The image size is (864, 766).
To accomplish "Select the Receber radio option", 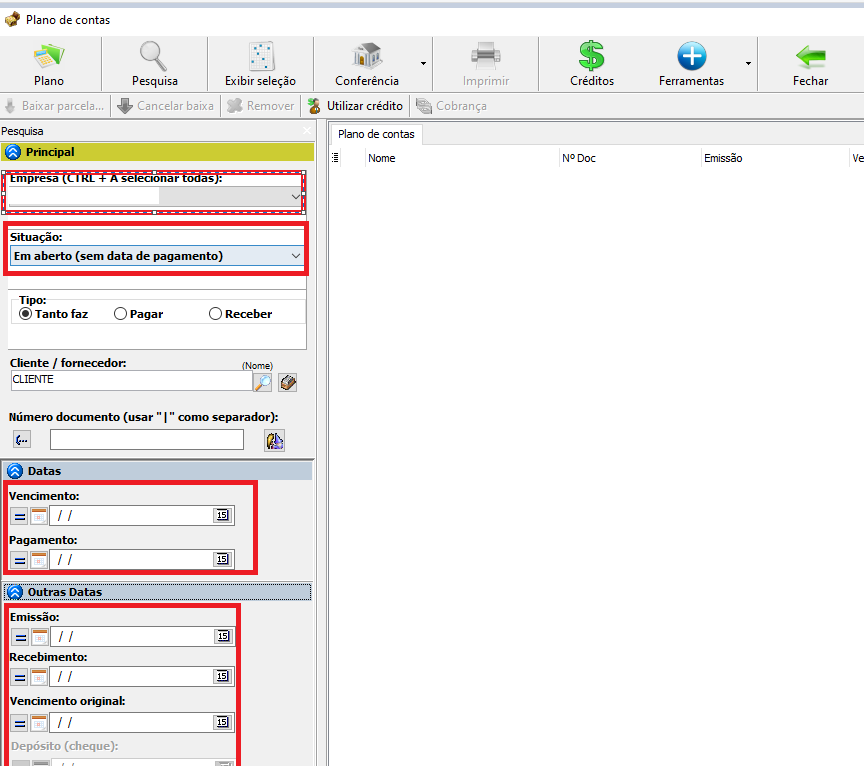I will 215,314.
